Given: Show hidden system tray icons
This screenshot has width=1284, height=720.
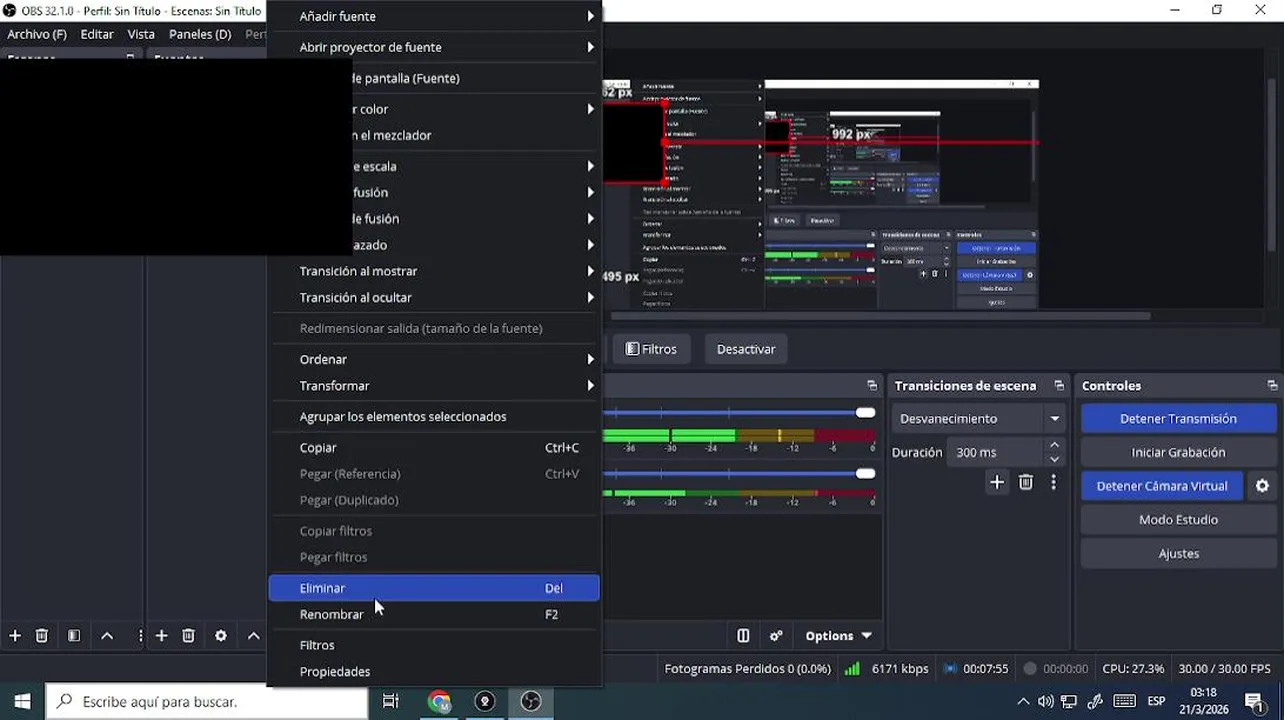Looking at the screenshot, I should coord(1023,702).
